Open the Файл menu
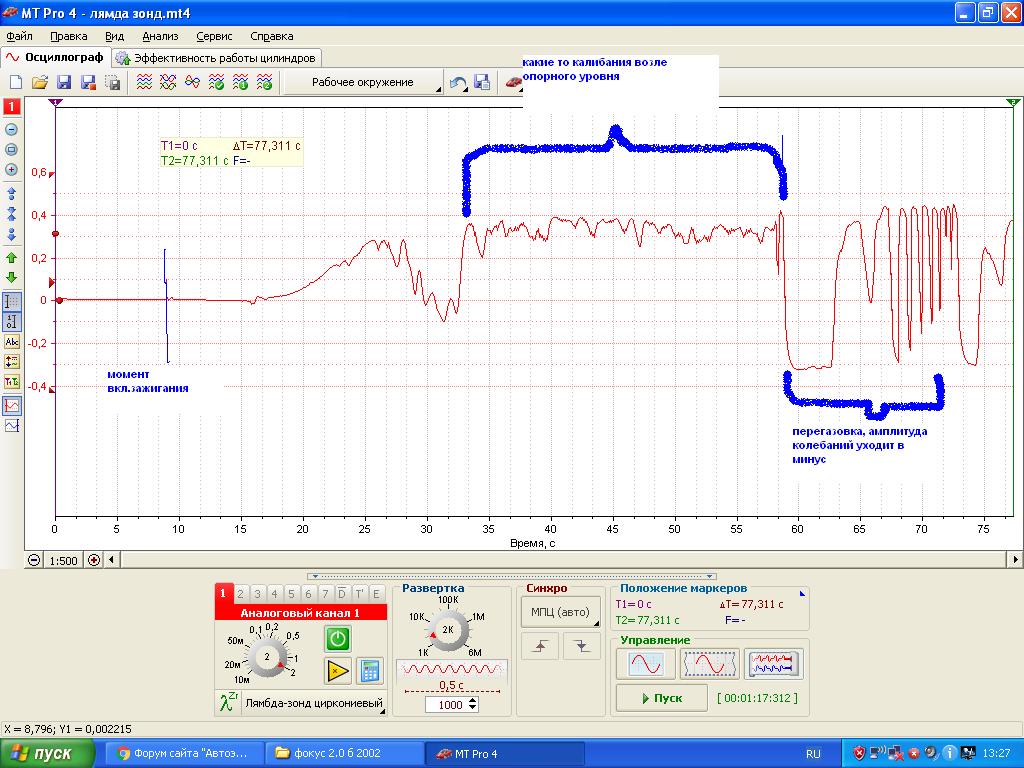 [x=20, y=37]
